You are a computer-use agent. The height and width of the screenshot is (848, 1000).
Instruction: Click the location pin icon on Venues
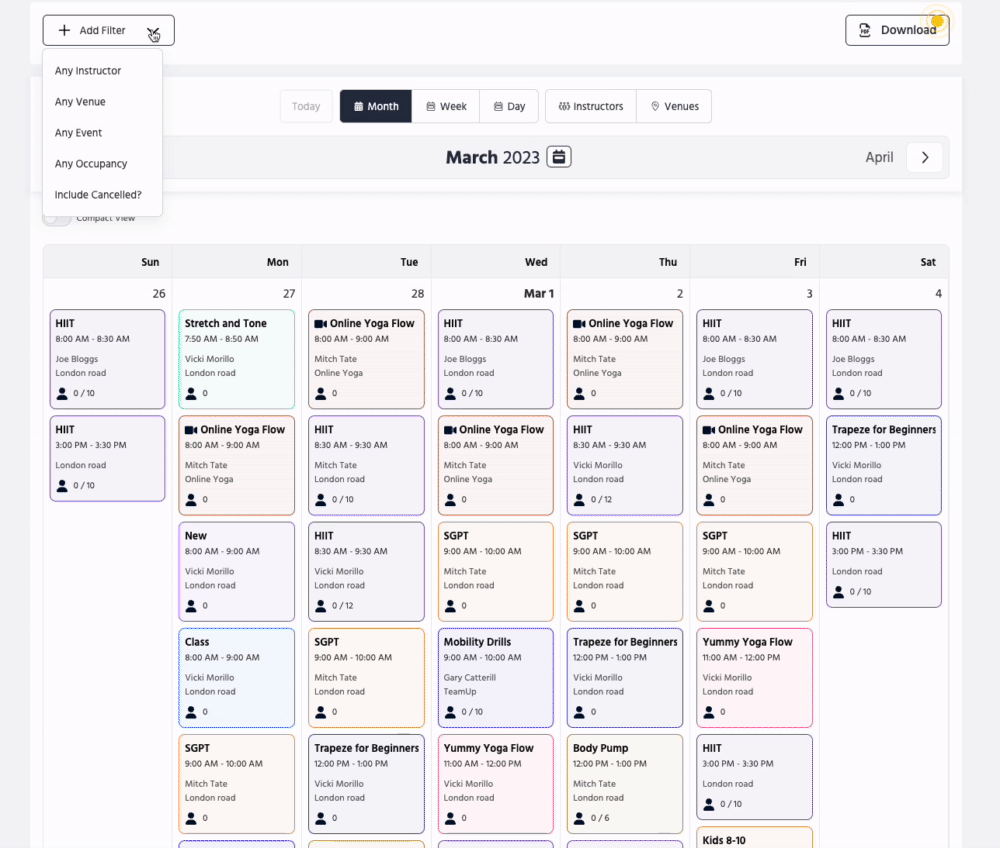[x=655, y=106]
